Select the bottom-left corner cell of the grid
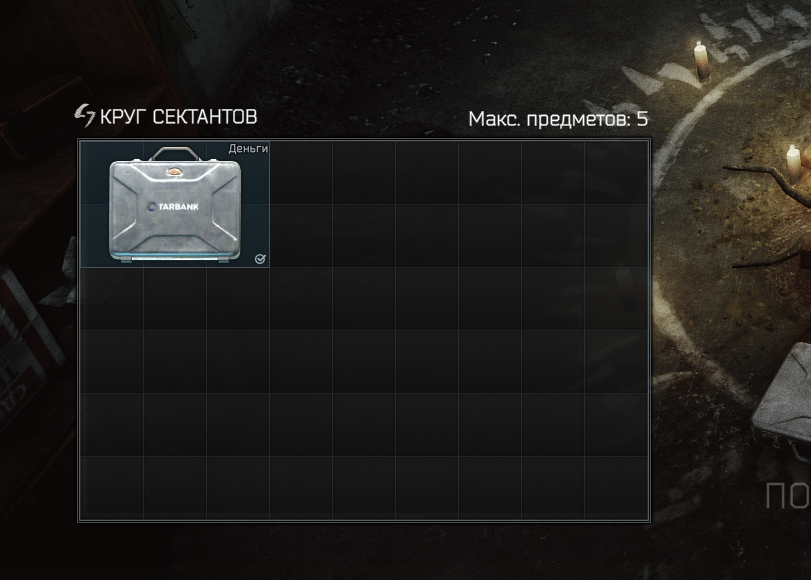The width and height of the screenshot is (811, 580). coord(112,487)
